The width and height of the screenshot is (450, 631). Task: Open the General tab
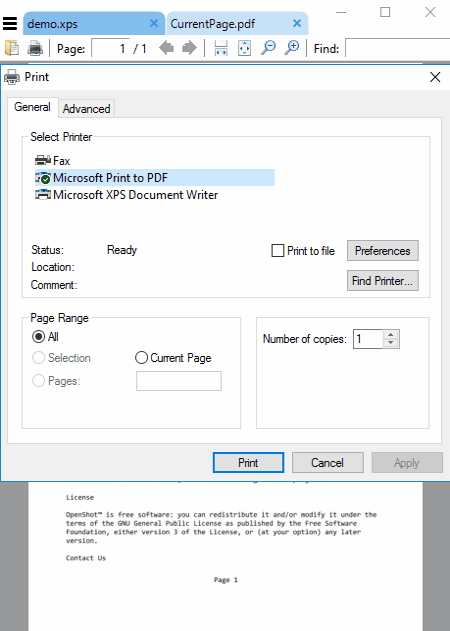32,107
